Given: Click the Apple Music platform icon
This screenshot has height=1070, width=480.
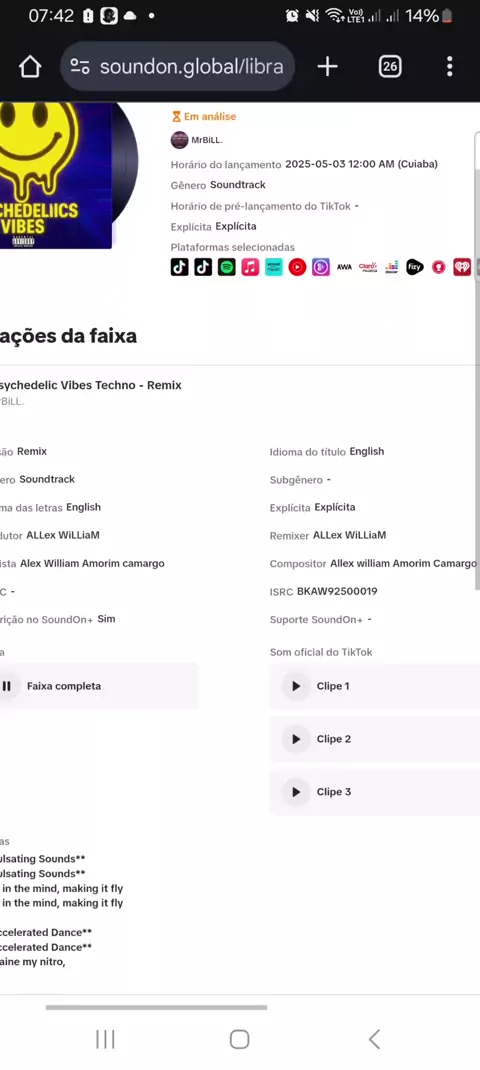Looking at the screenshot, I should (250, 267).
